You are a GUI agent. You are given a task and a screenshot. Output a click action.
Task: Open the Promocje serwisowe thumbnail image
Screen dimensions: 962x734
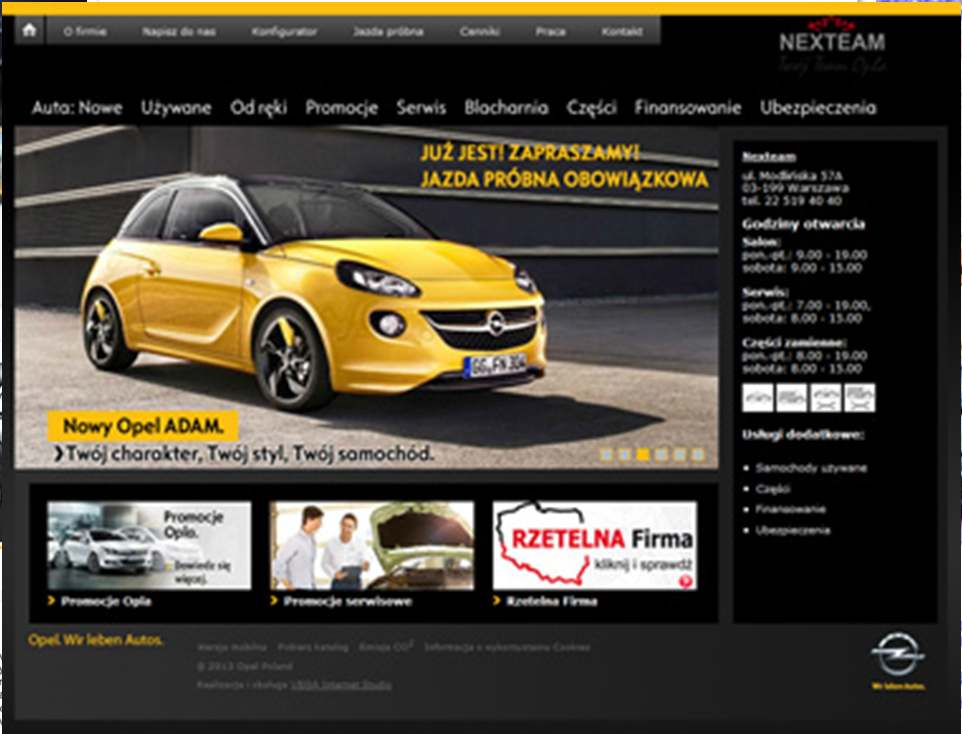(372, 546)
